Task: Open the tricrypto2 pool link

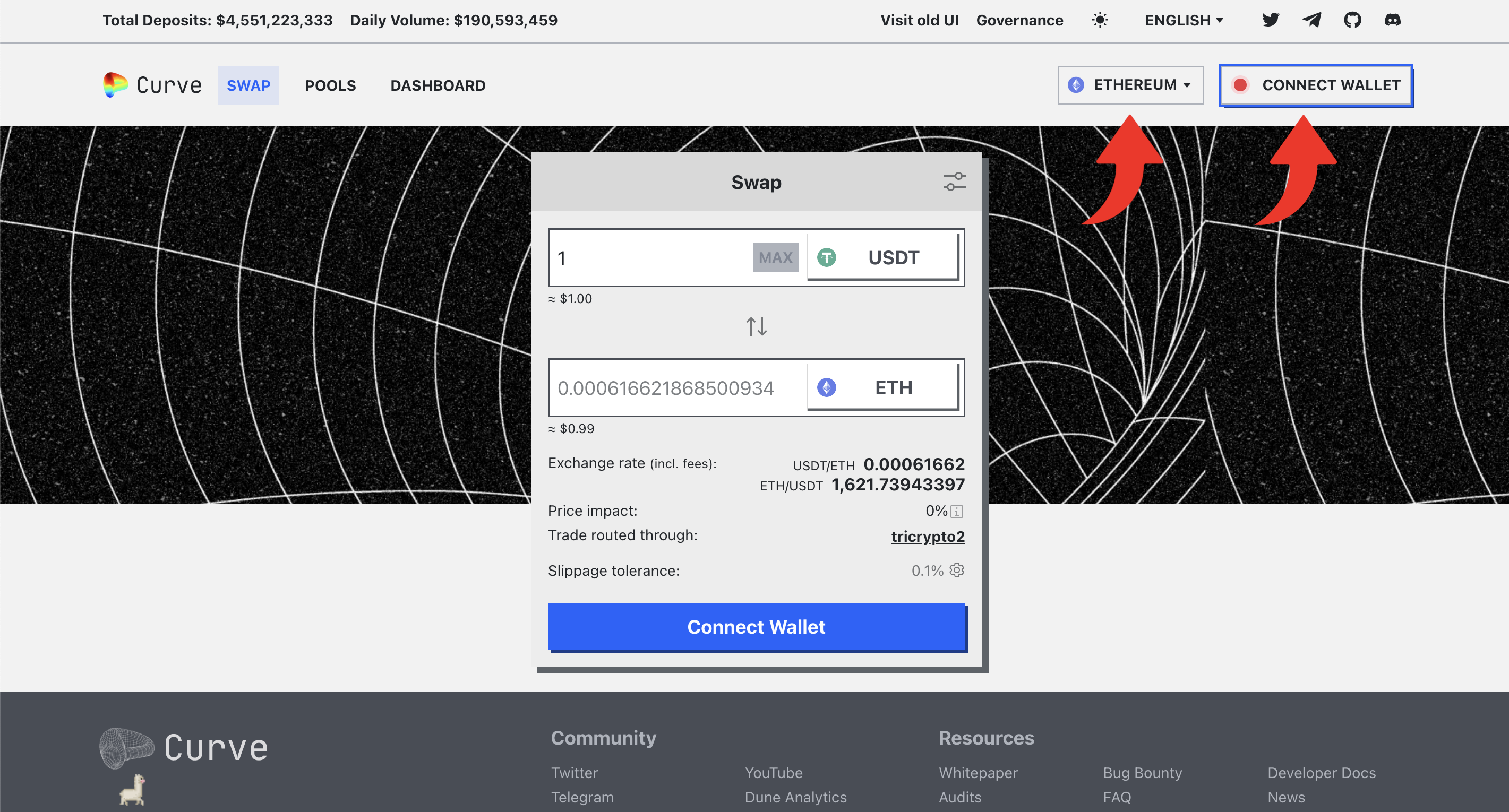Action: (x=928, y=536)
